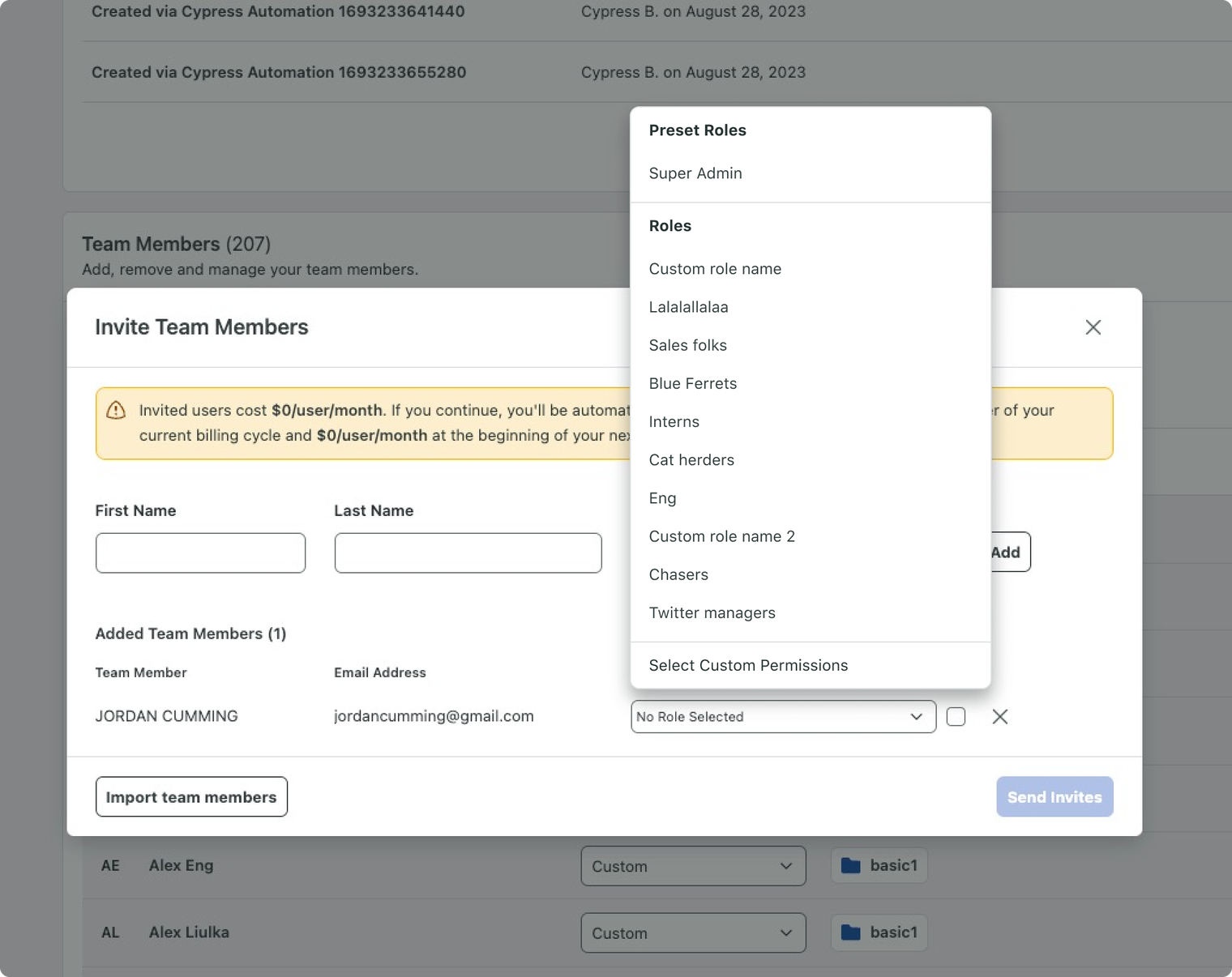Choose the Sales folks role

click(x=687, y=345)
